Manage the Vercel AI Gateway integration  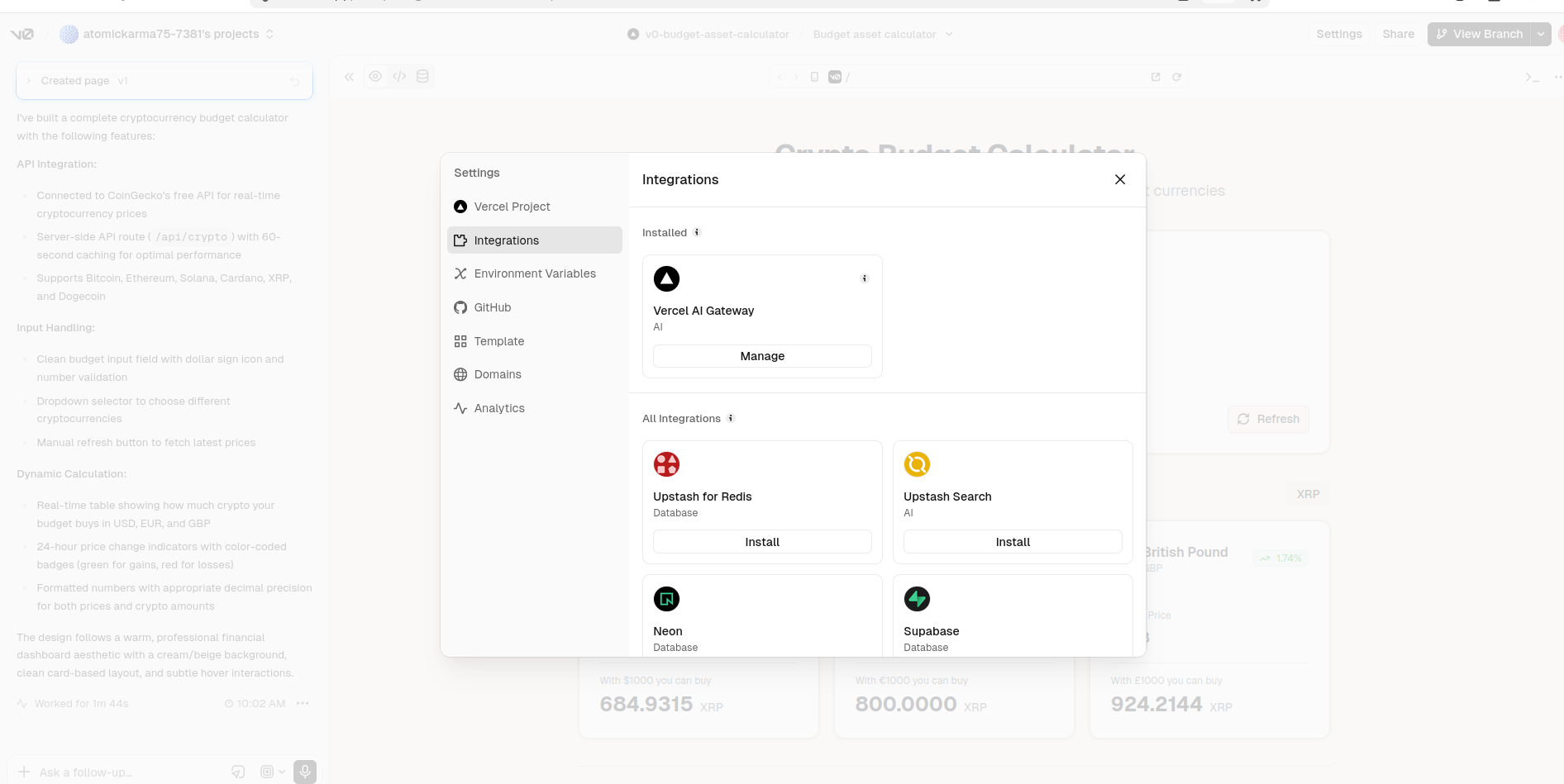[762, 356]
